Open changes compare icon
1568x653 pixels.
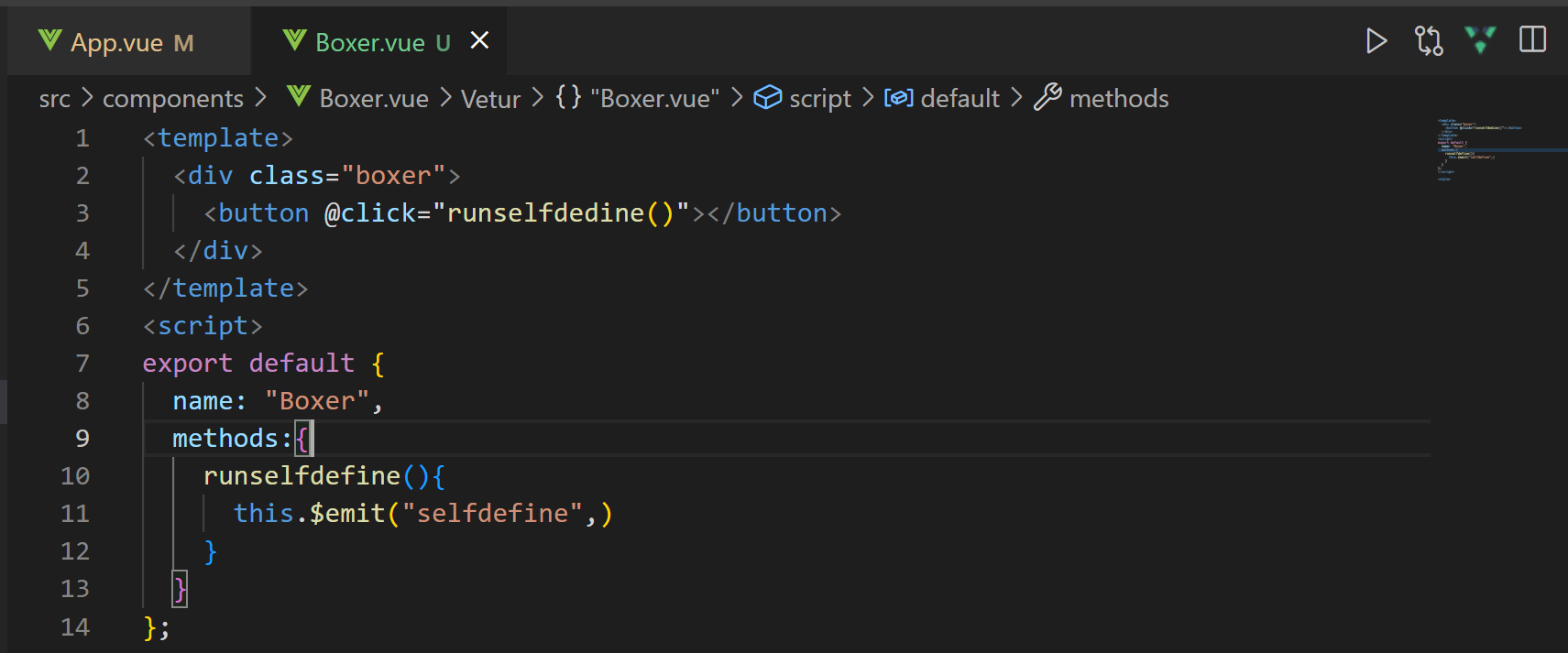pyautogui.click(x=1429, y=41)
